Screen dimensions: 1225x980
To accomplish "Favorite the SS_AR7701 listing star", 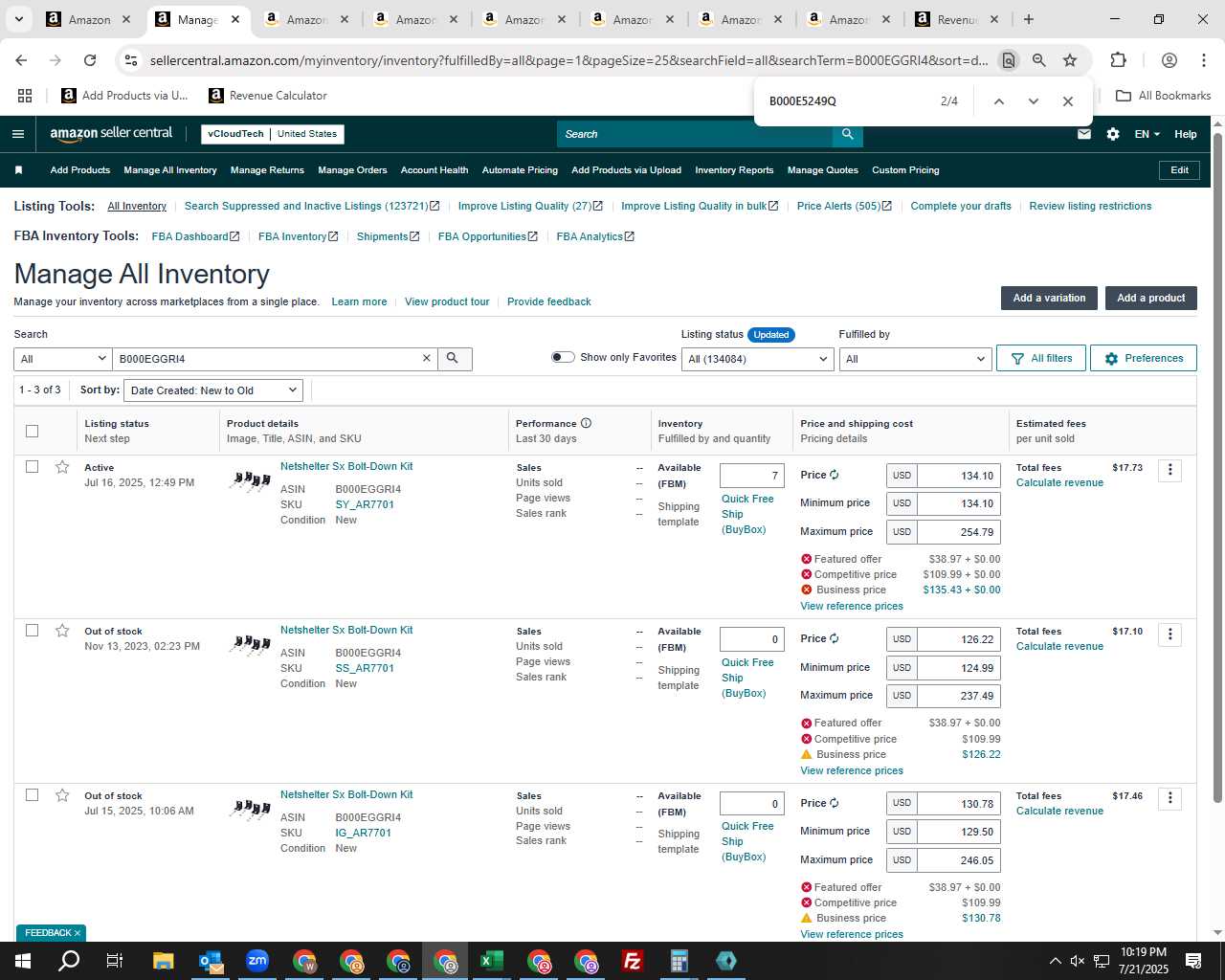I will pyautogui.click(x=62, y=631).
